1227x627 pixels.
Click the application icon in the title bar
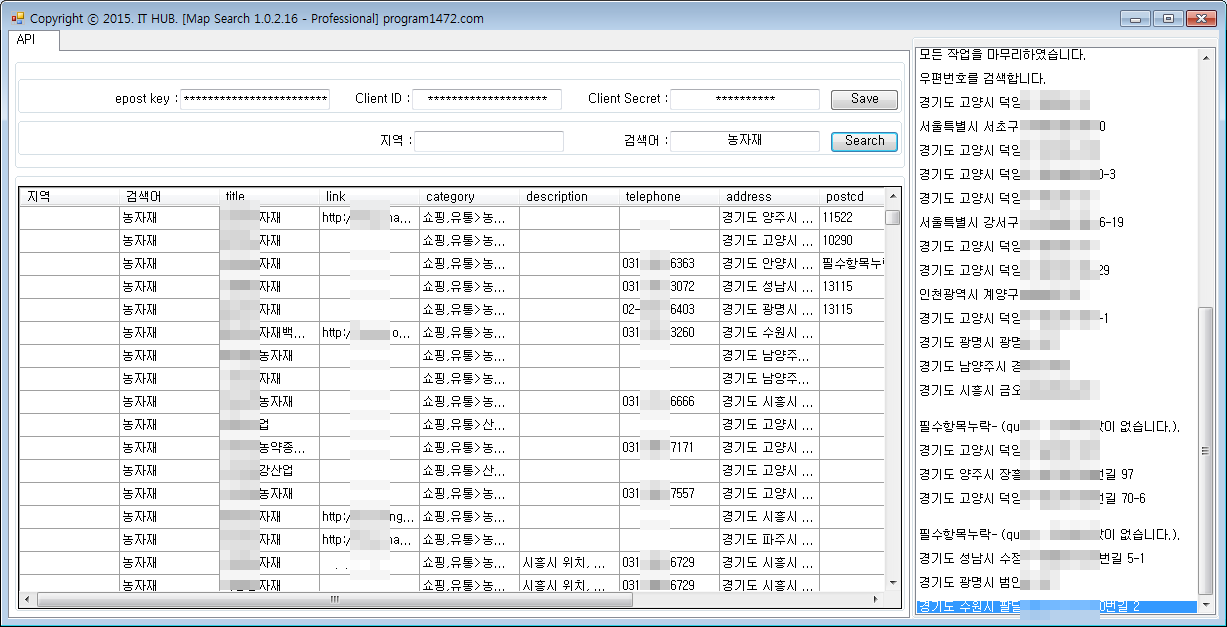pyautogui.click(x=17, y=18)
